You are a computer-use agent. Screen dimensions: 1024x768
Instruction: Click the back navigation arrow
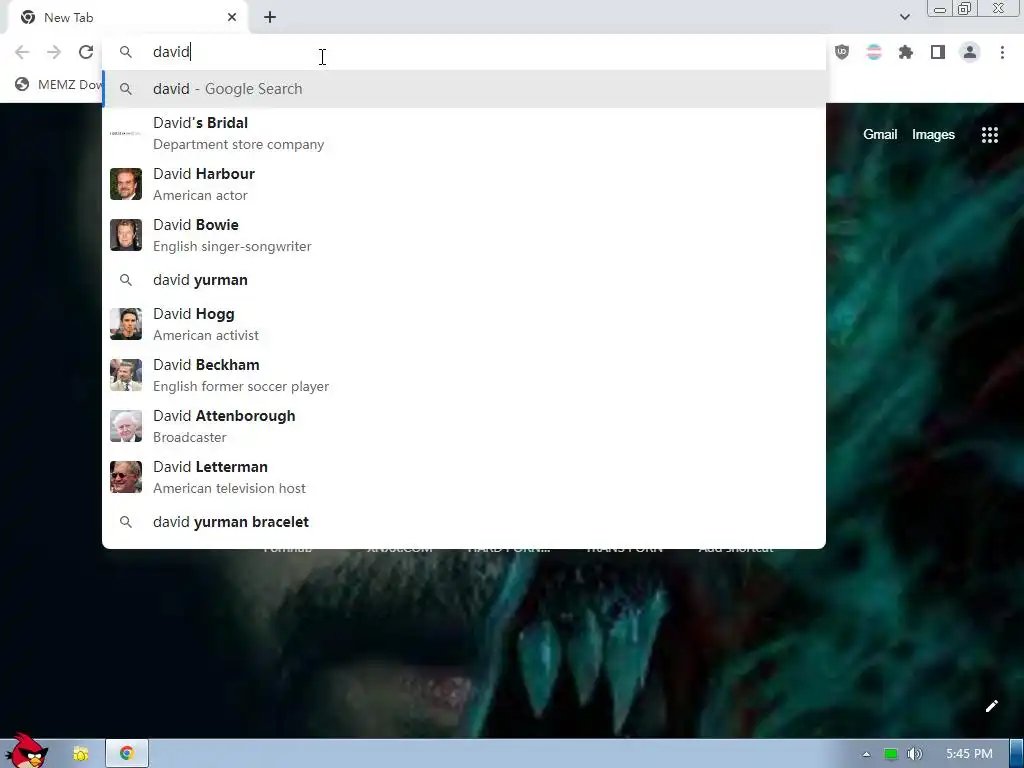(22, 52)
